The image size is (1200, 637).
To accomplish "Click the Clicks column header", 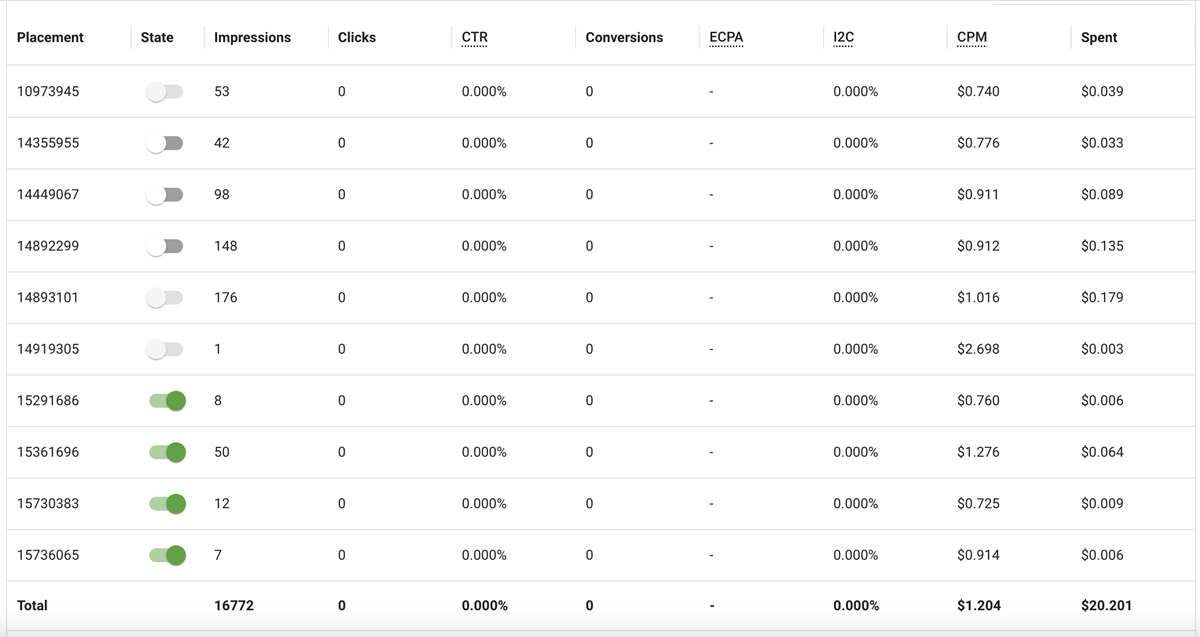I will click(x=356, y=37).
